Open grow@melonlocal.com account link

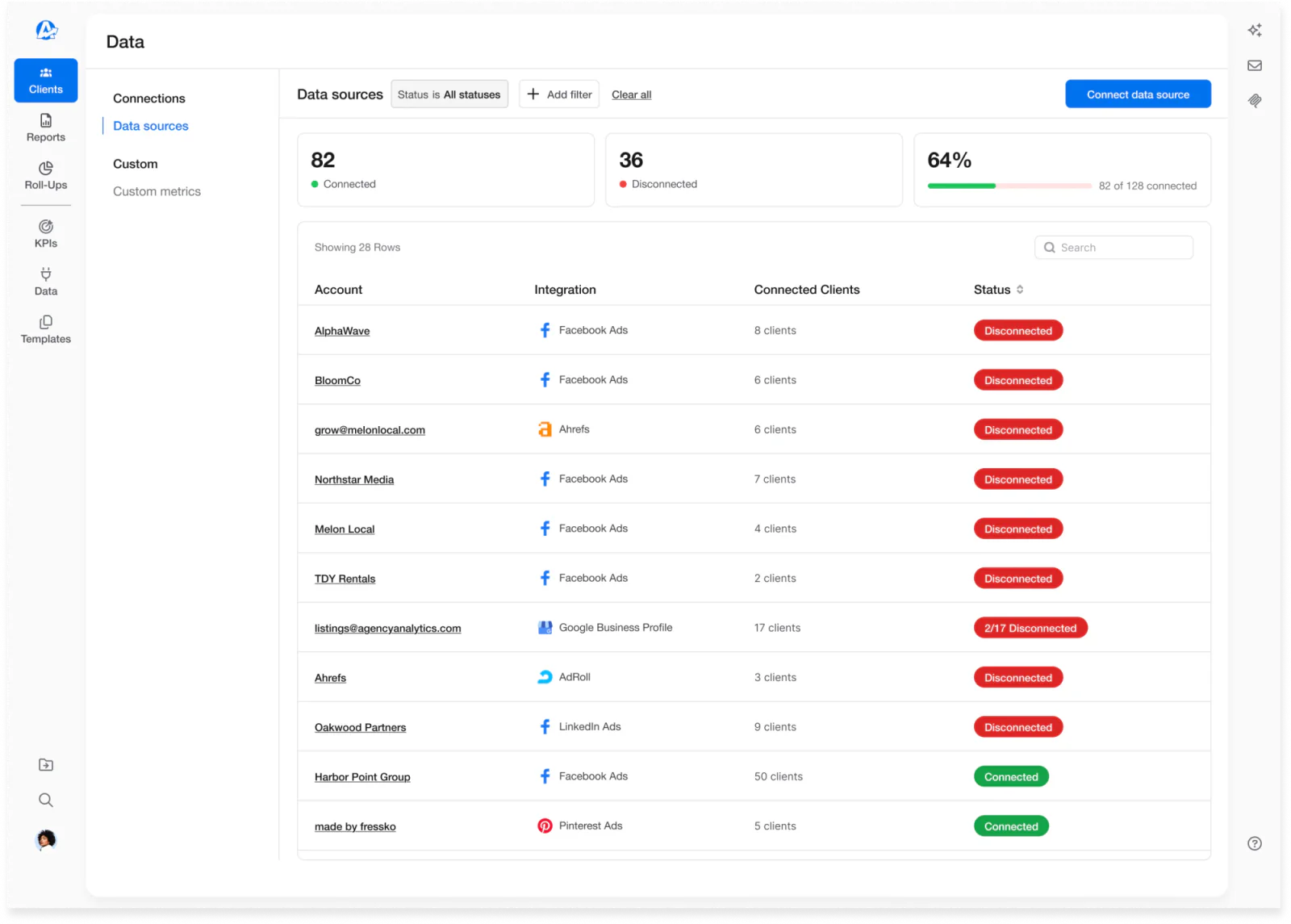(x=370, y=430)
